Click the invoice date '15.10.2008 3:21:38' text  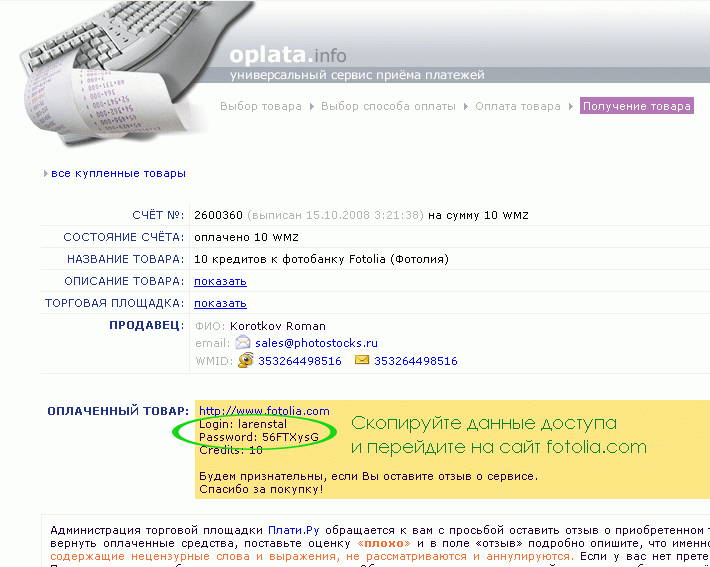[364, 215]
